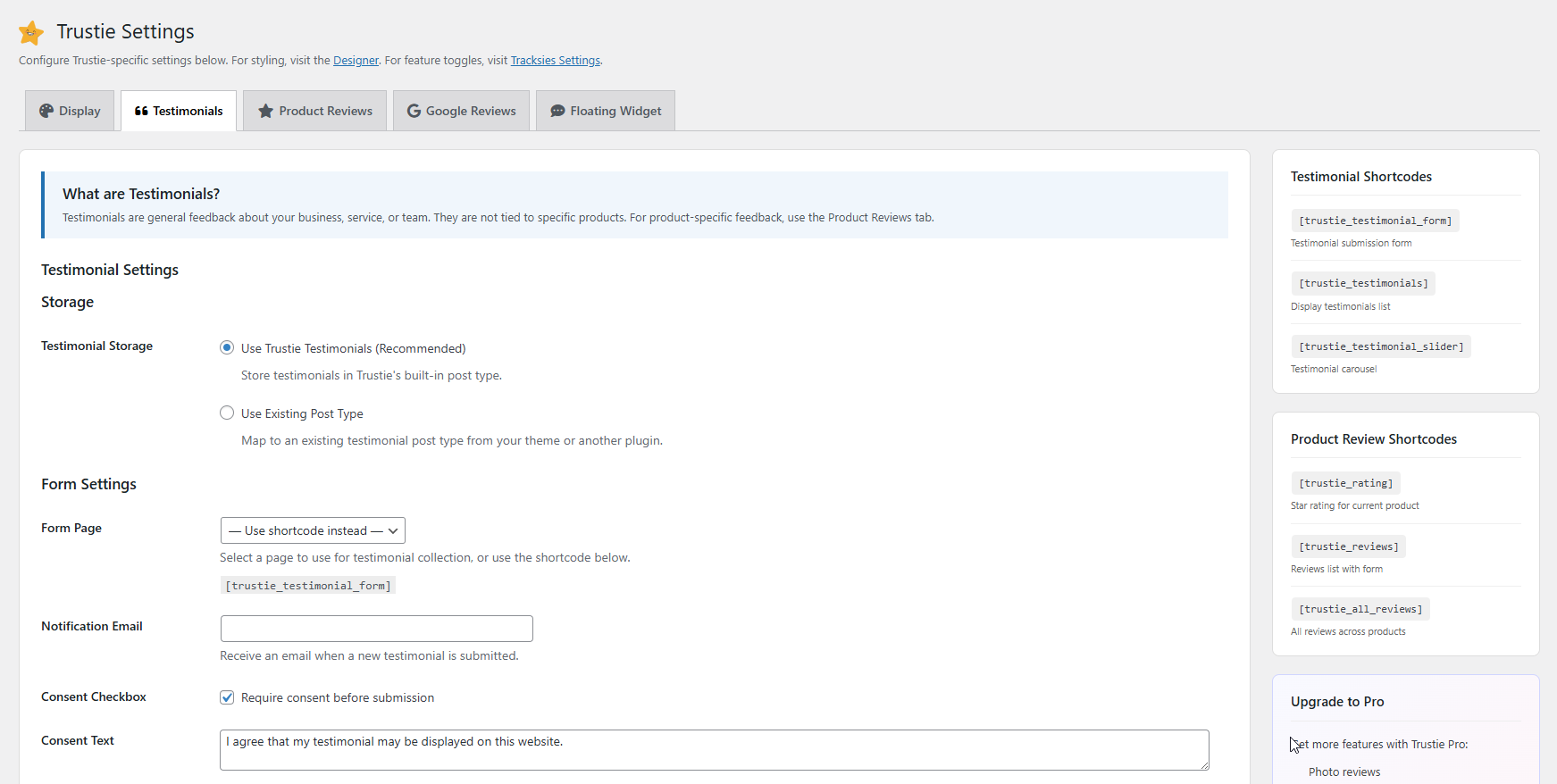The image size is (1557, 784).
Task: Open the Floating Widget tab
Action: tap(606, 111)
